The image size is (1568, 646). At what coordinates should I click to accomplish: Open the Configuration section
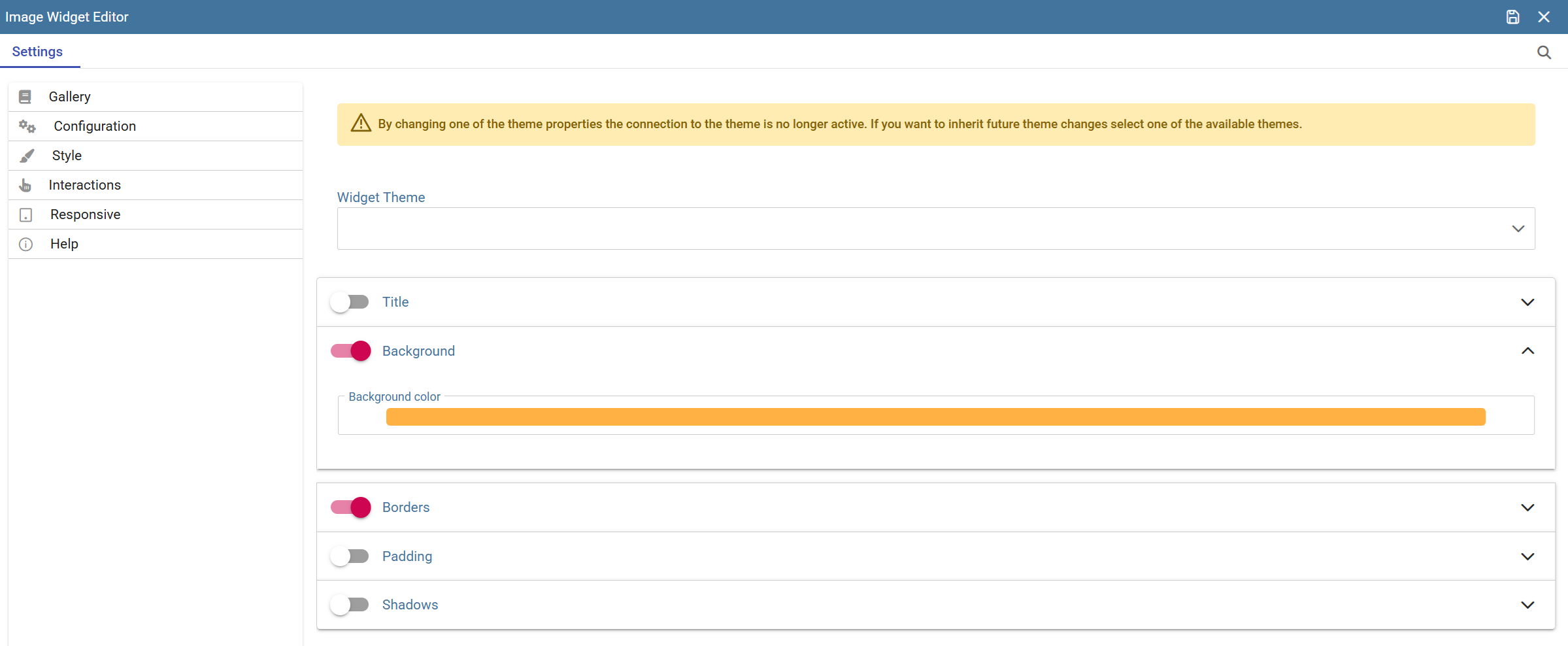point(156,126)
